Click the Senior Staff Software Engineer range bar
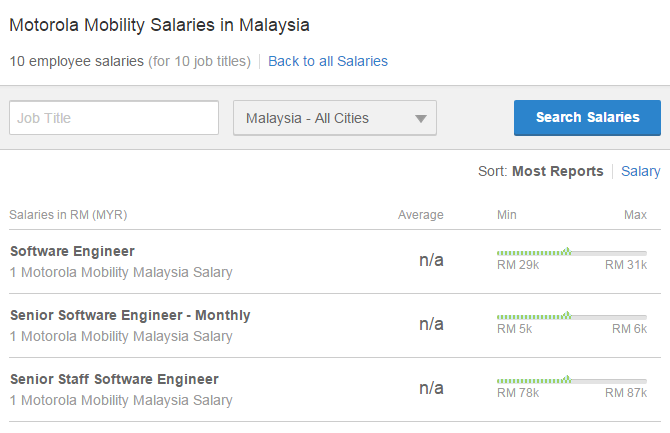The image size is (670, 433). coord(572,380)
